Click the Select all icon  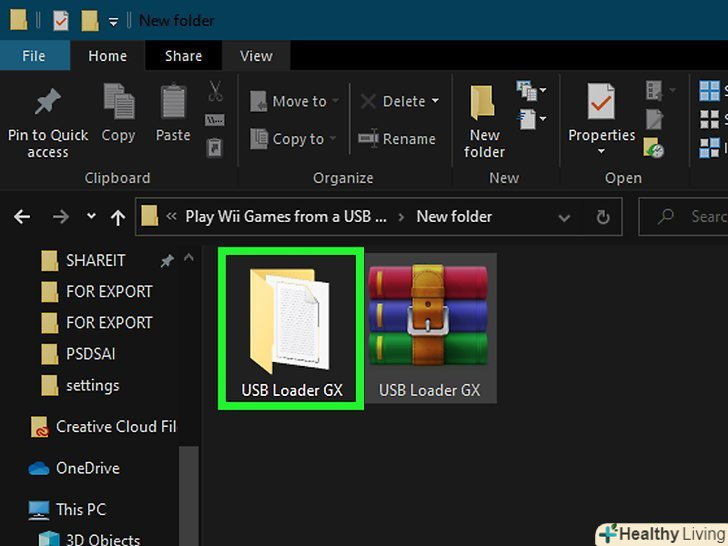(x=709, y=91)
